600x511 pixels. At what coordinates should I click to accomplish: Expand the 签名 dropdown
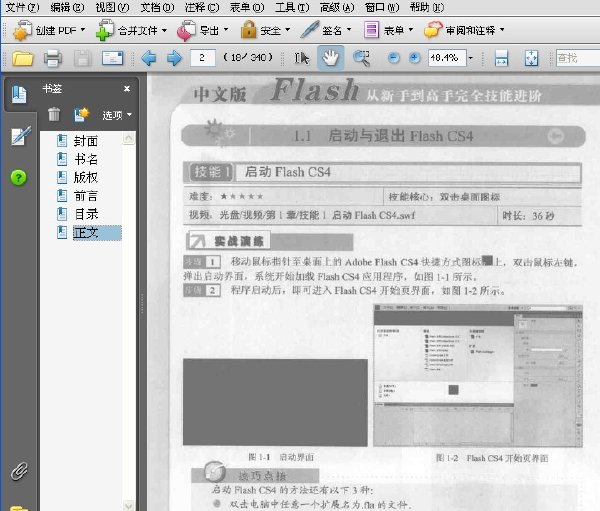coord(349,29)
